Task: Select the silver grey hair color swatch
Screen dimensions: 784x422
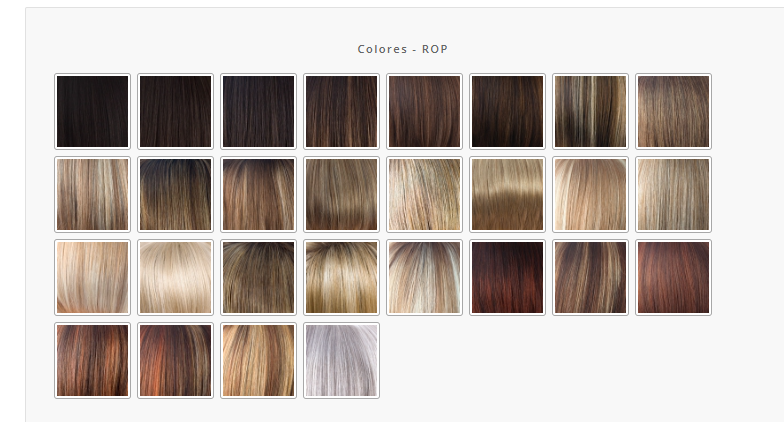Action: coord(342,360)
